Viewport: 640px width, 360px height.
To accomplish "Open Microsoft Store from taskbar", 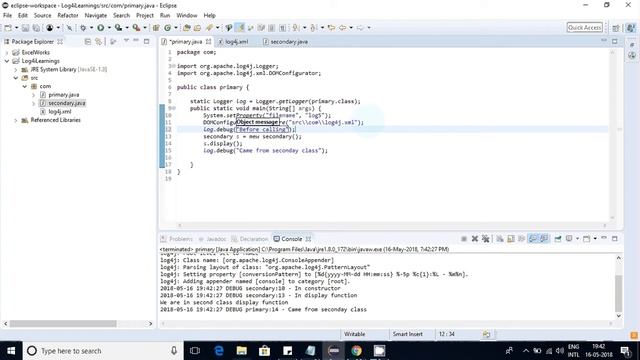I will [x=264, y=351].
